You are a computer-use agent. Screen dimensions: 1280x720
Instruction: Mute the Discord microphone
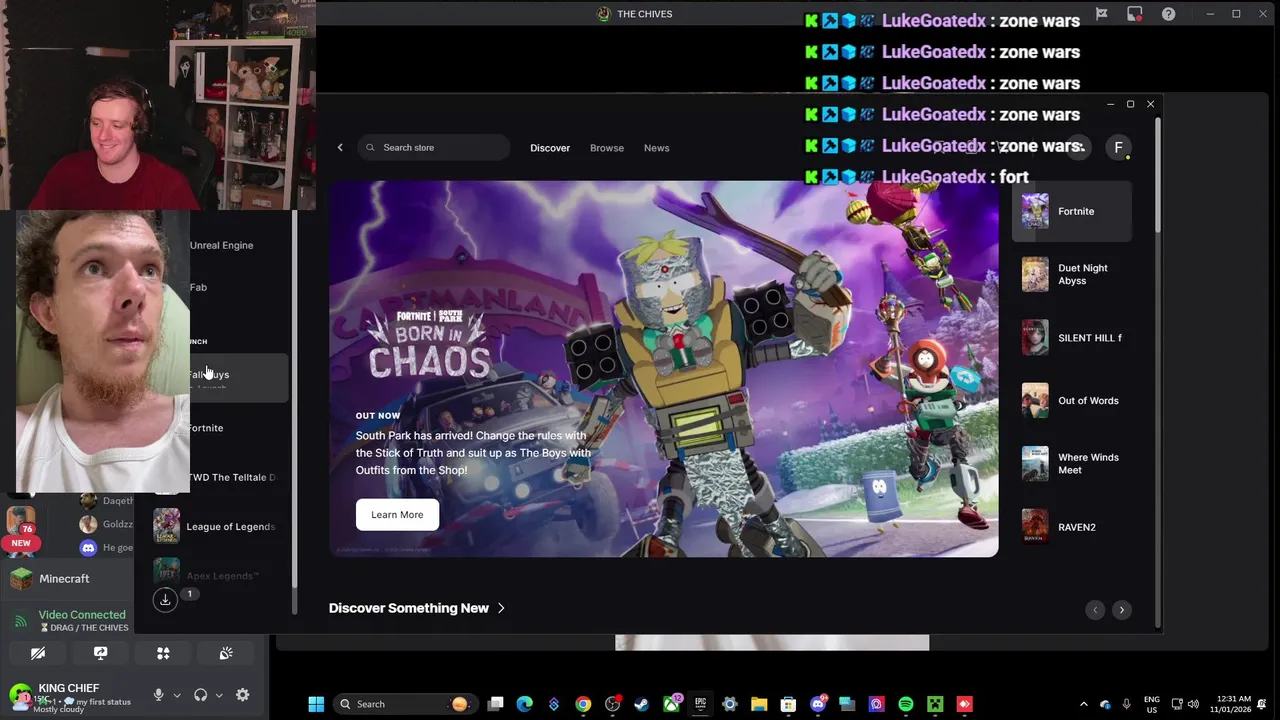point(158,695)
